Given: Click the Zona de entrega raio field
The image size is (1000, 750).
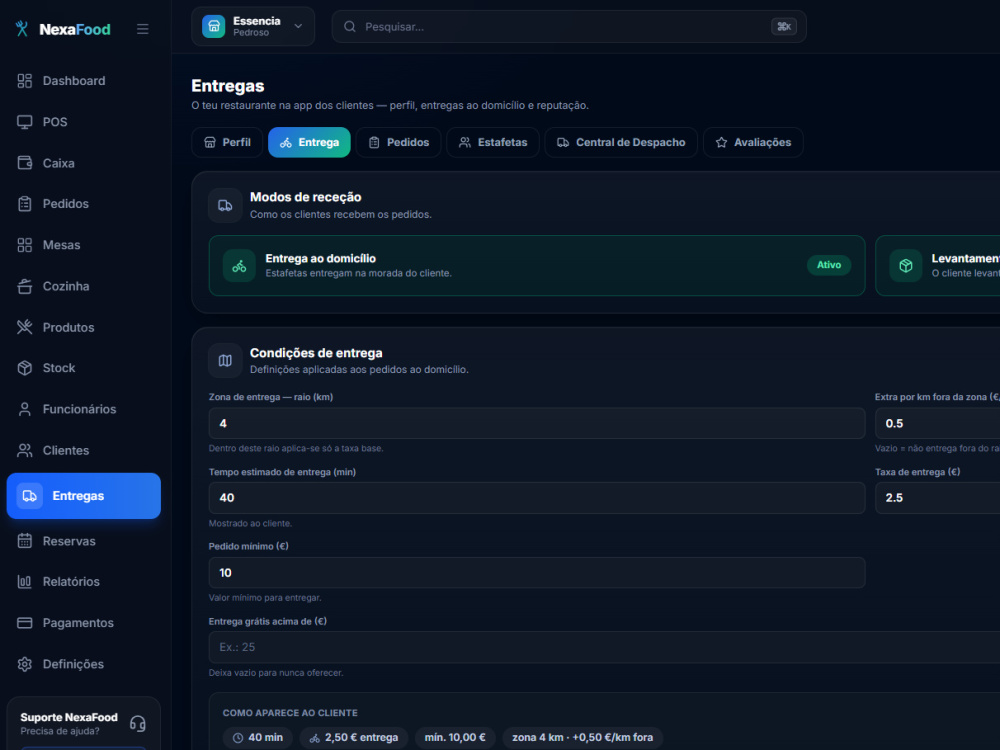Looking at the screenshot, I should (x=537, y=423).
